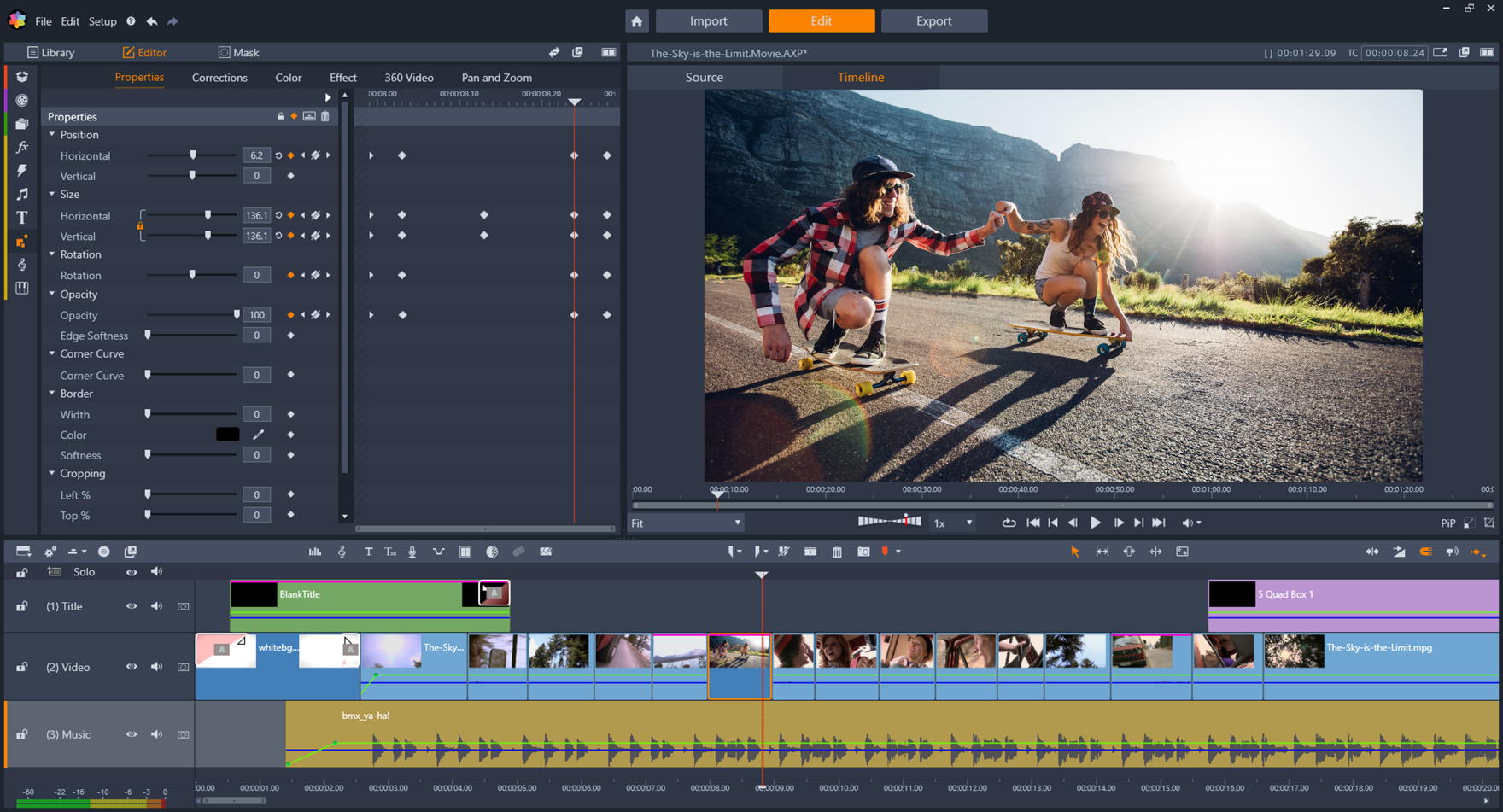Mute the (3) Music track speaker
The image size is (1503, 812).
156,734
